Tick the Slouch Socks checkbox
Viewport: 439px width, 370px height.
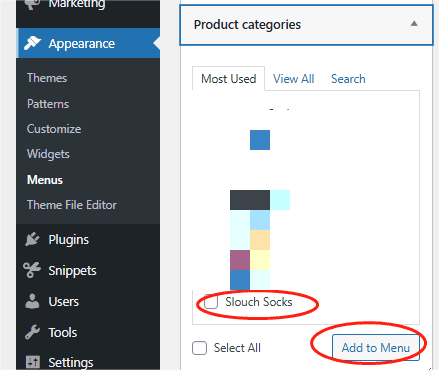211,302
